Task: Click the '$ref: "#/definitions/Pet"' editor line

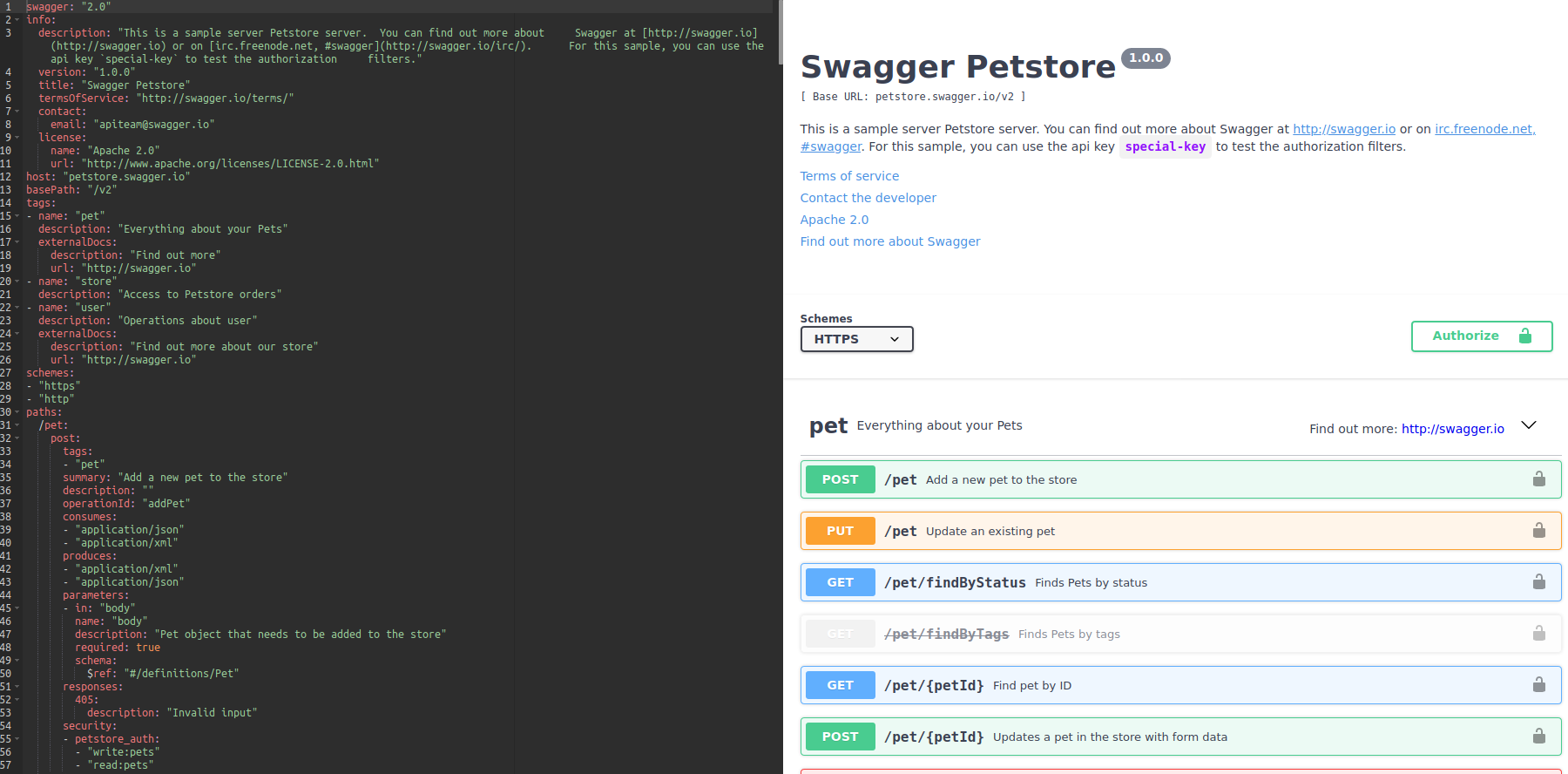Action: pyautogui.click(x=163, y=674)
